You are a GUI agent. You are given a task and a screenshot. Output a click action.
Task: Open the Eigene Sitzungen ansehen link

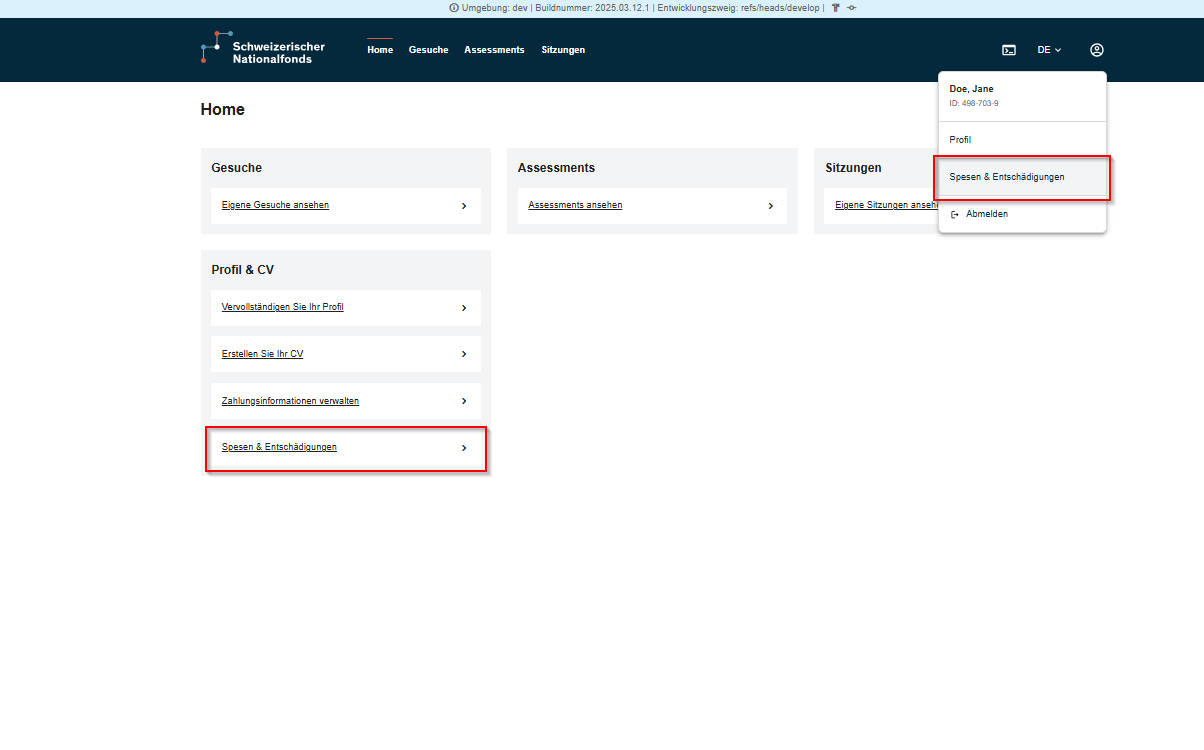coord(885,205)
